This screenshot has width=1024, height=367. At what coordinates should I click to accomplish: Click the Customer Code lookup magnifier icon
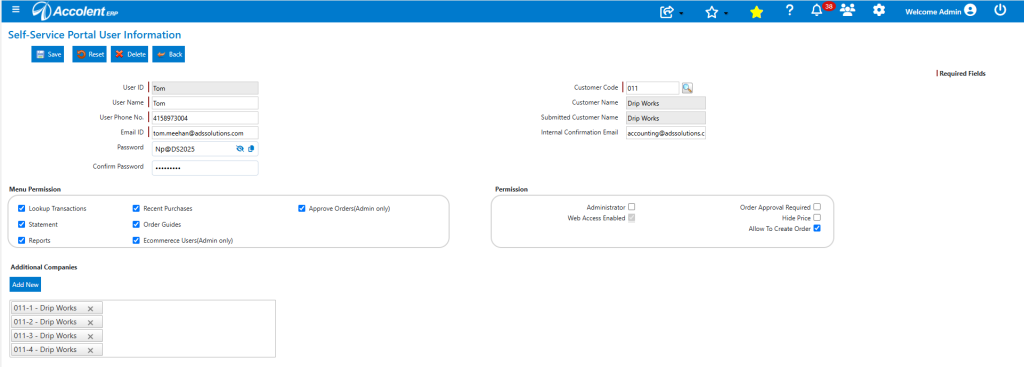point(687,88)
